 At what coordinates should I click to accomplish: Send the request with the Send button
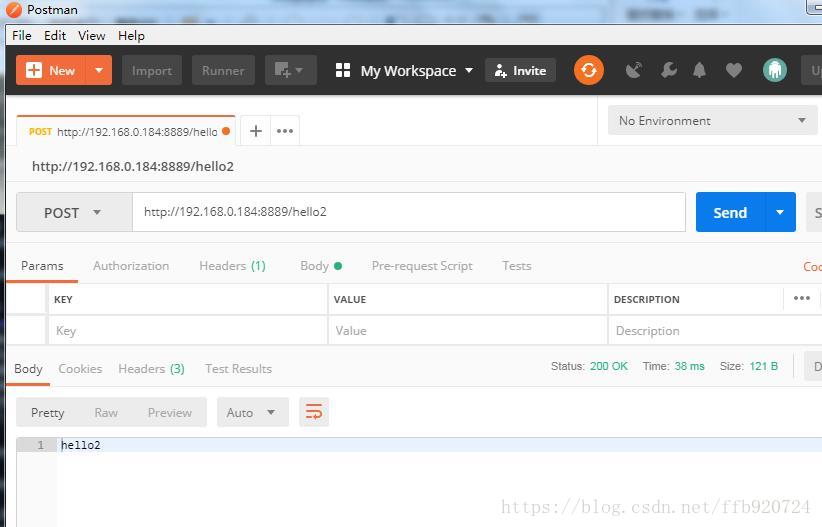point(730,212)
